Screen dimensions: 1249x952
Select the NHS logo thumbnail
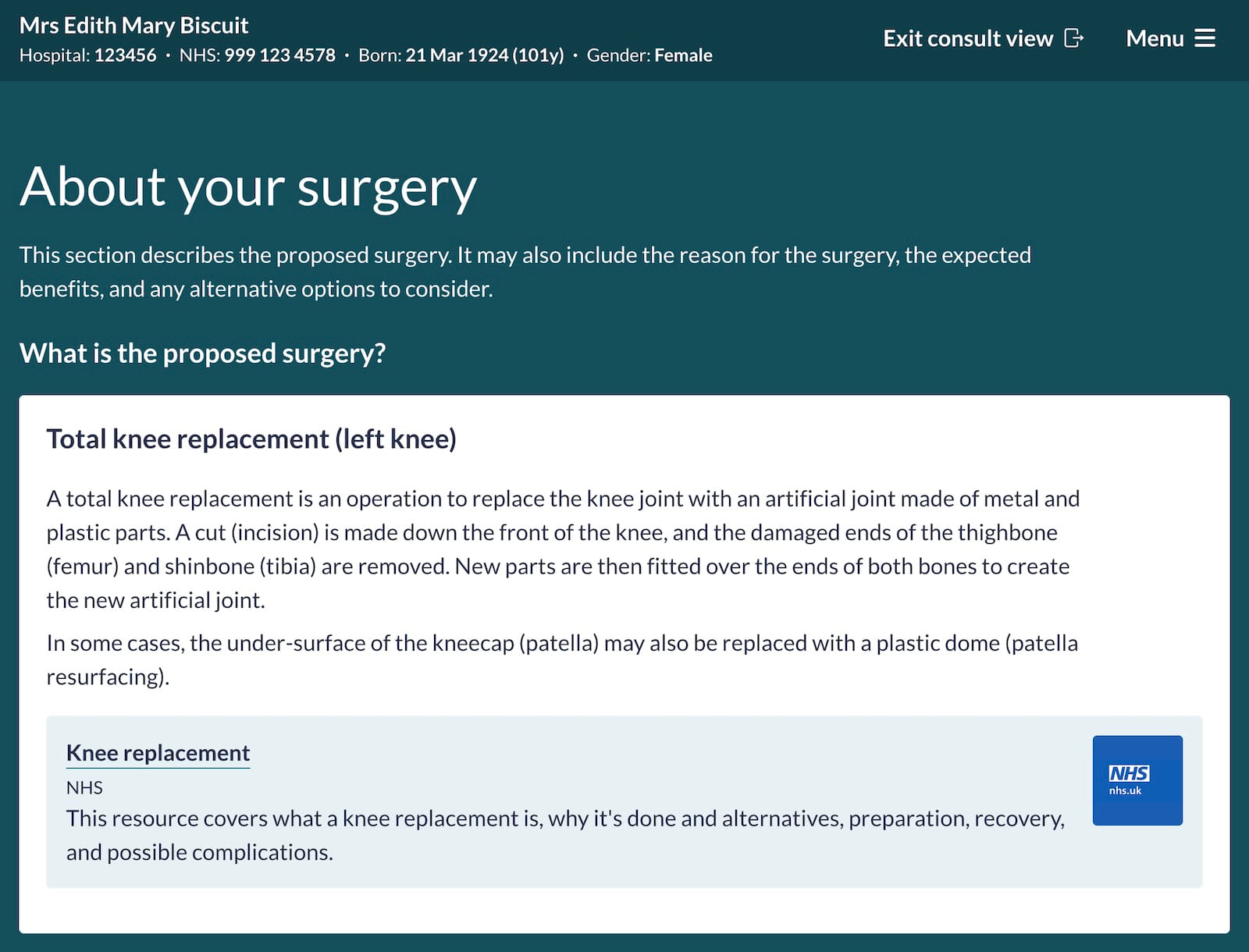coord(1137,780)
